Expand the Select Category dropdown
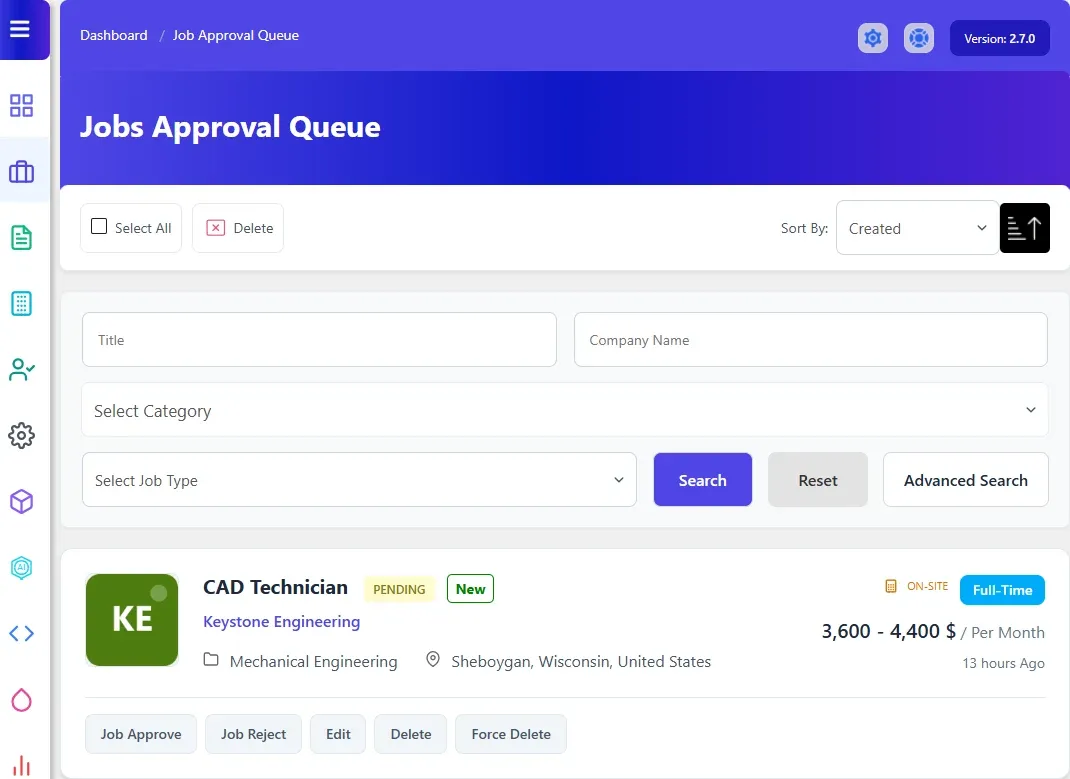 (x=564, y=410)
